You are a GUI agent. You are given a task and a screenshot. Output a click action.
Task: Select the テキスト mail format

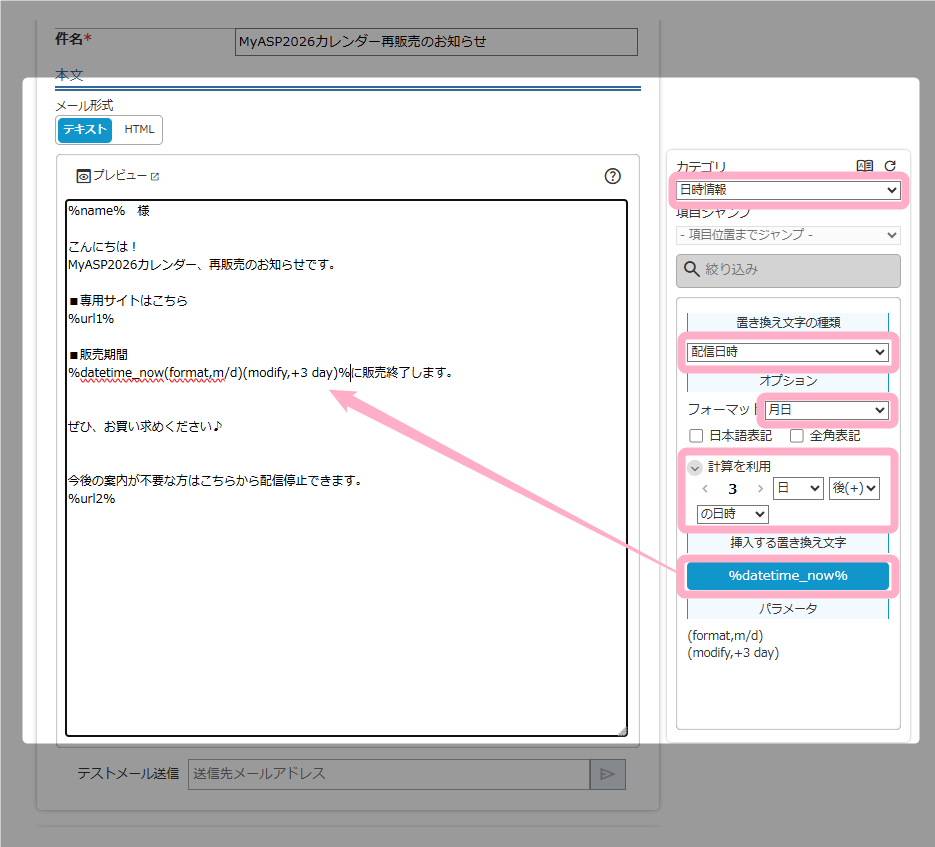[x=85, y=129]
